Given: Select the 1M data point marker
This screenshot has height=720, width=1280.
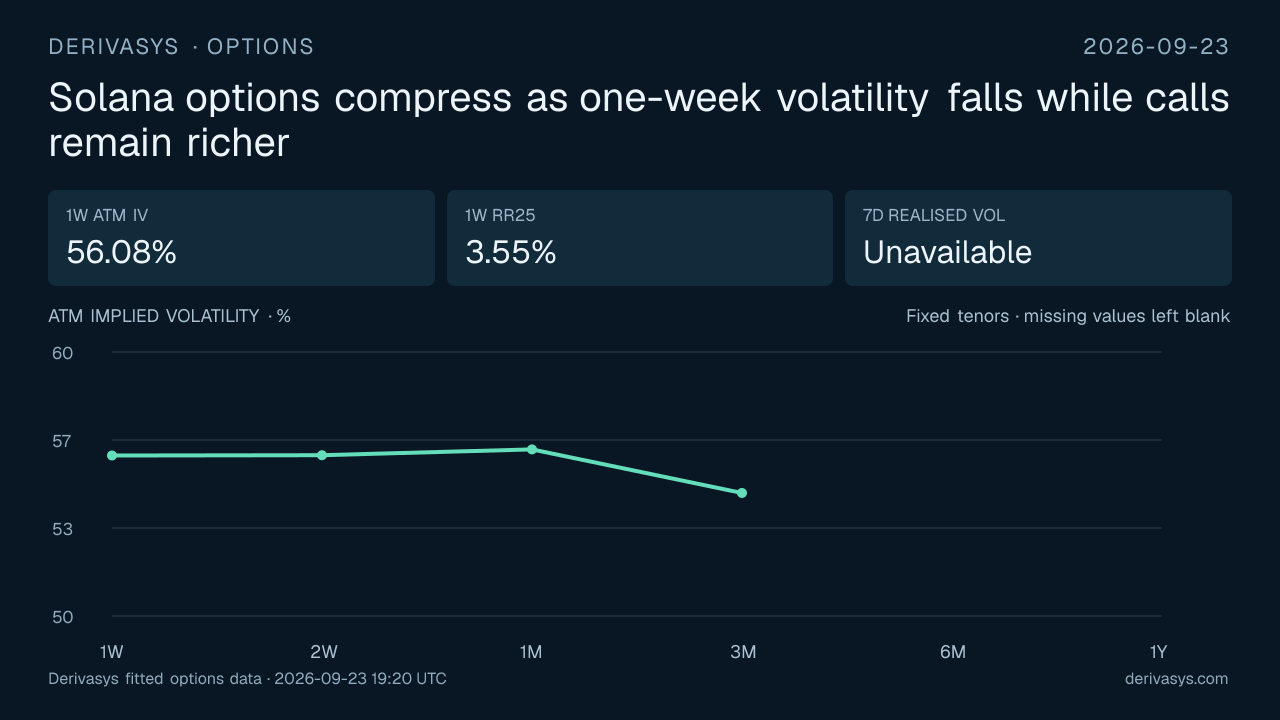Looking at the screenshot, I should pyautogui.click(x=532, y=449).
